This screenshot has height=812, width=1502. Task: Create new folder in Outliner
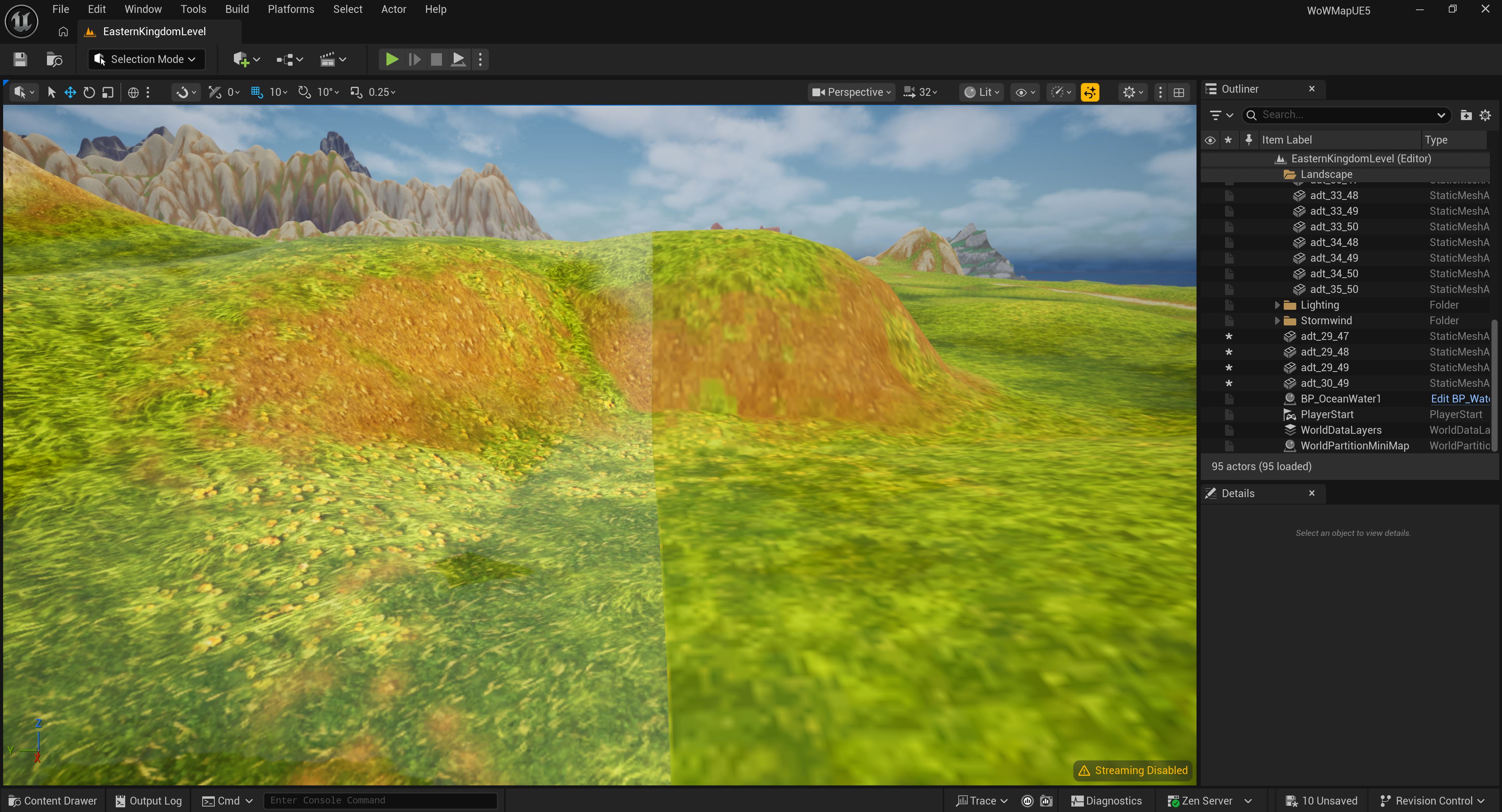tap(1466, 115)
